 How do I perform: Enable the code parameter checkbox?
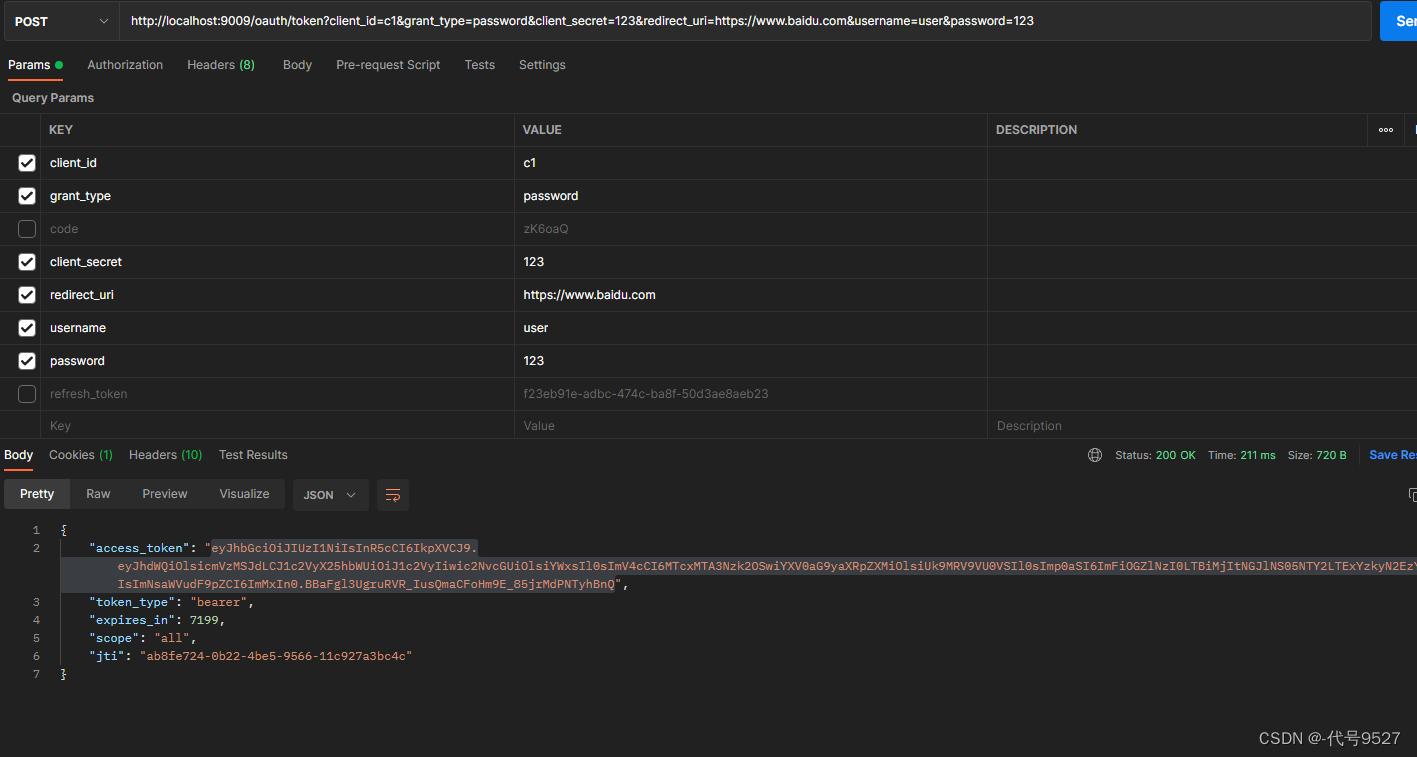(x=27, y=229)
